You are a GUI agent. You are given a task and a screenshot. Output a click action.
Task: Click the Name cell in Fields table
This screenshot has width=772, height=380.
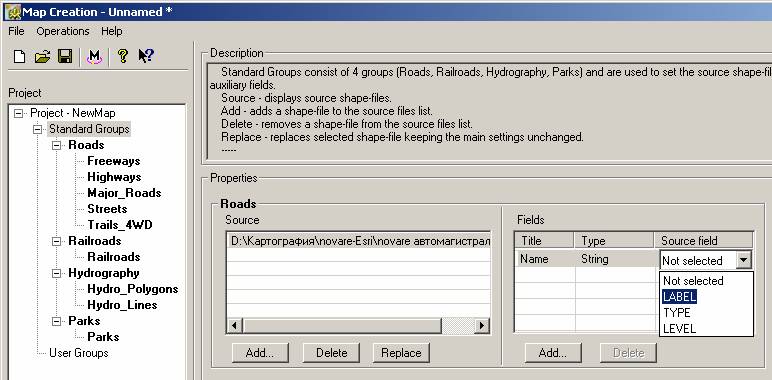(545, 259)
